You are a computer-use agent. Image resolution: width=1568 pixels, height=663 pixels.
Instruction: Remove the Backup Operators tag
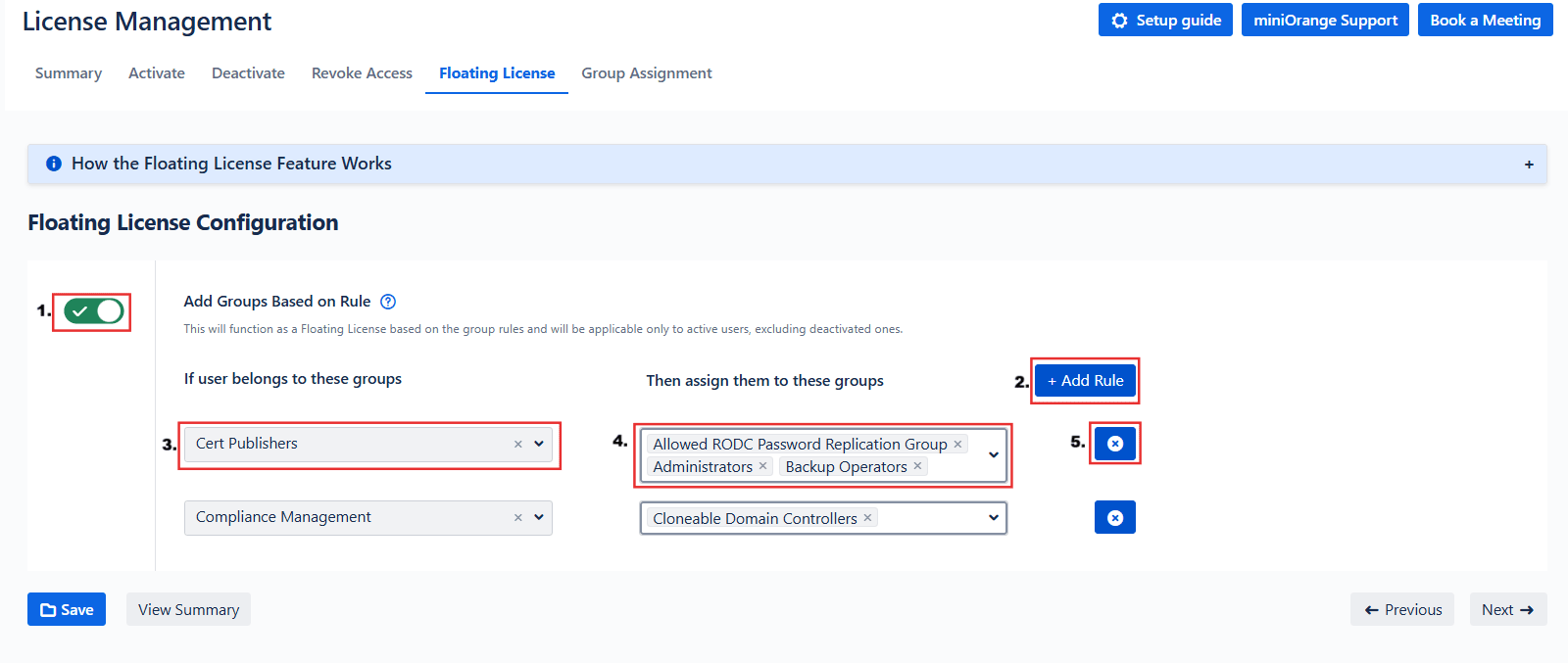(x=917, y=466)
